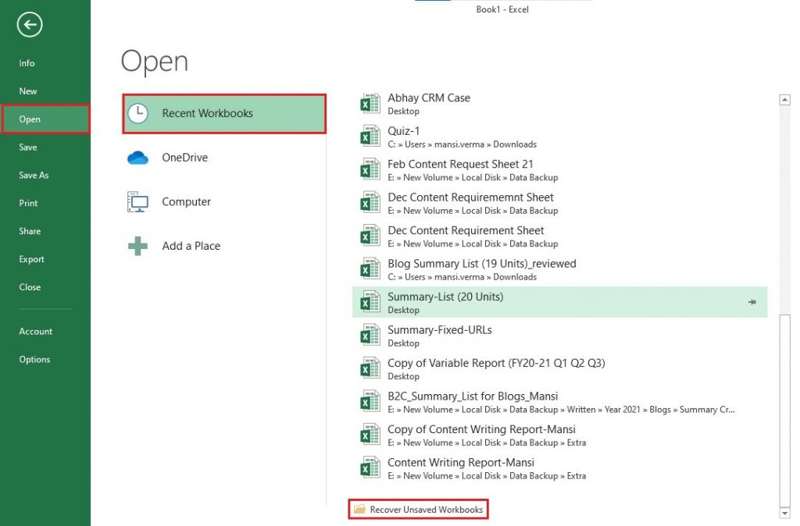Viewport: 800px width, 526px height.
Task: Pin Summary-List (20 Units) using pin icon
Action: (752, 302)
